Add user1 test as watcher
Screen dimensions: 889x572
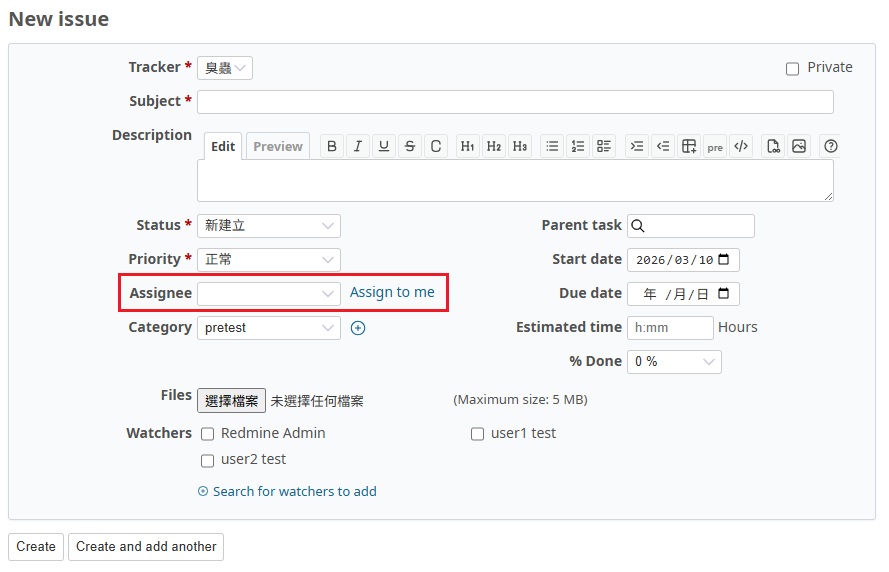coord(478,434)
